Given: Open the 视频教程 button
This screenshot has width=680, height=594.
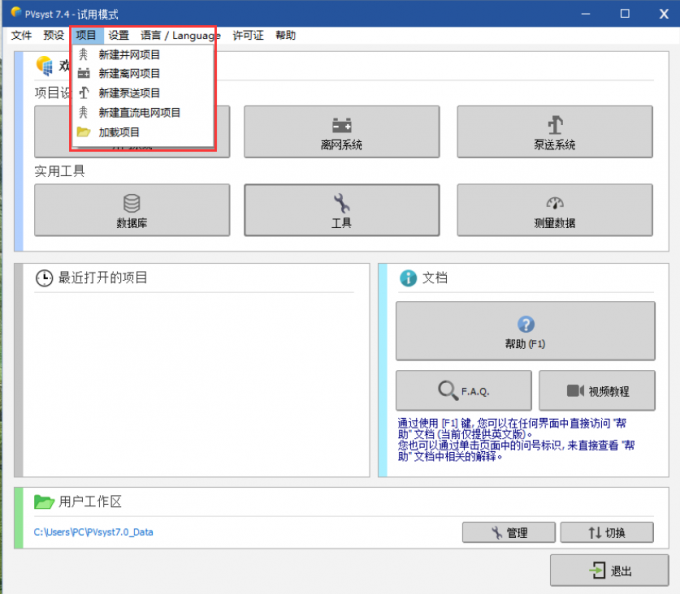Looking at the screenshot, I should point(597,390).
